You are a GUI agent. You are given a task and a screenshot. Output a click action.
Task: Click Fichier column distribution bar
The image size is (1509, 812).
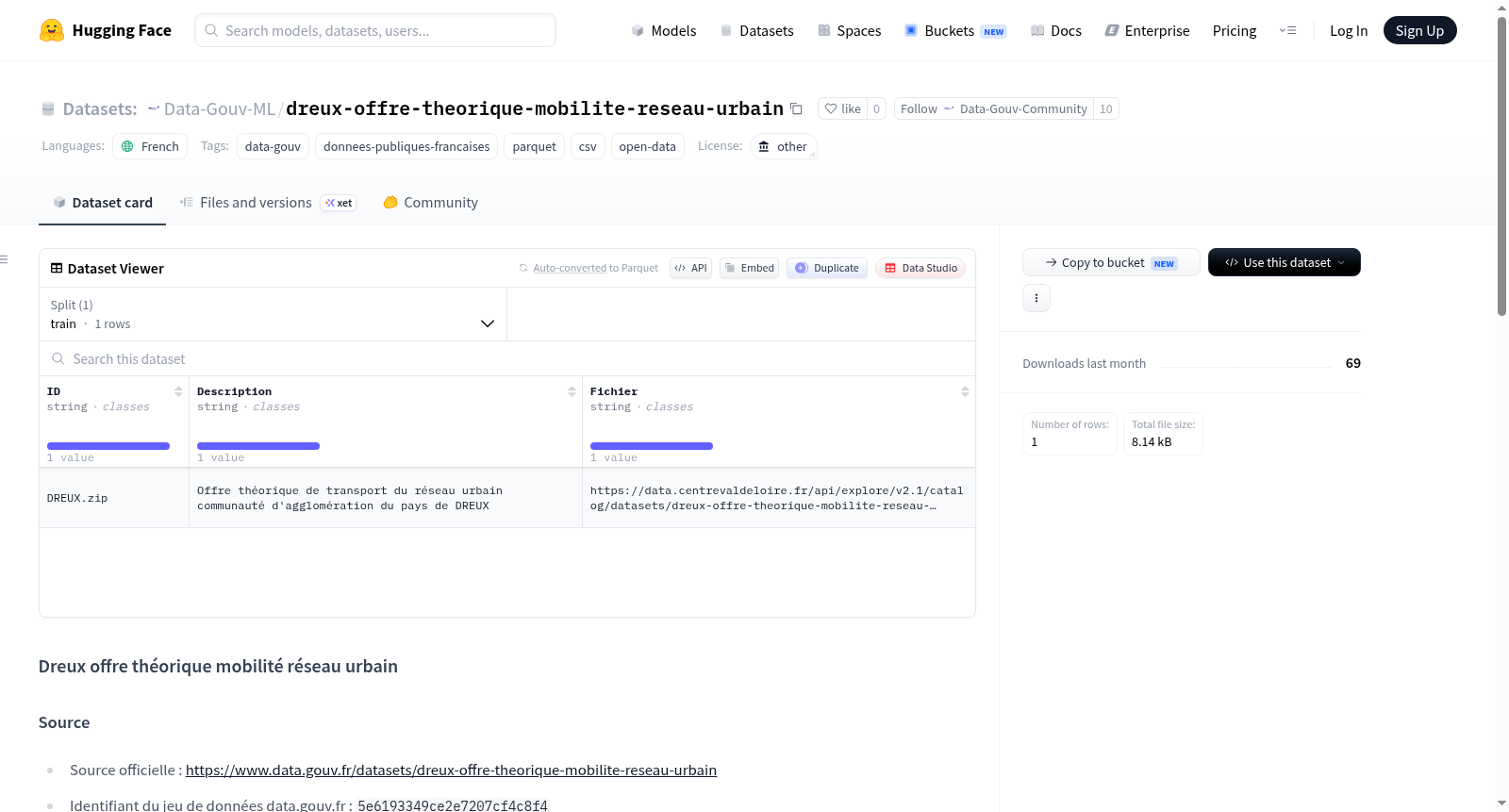[x=652, y=446]
